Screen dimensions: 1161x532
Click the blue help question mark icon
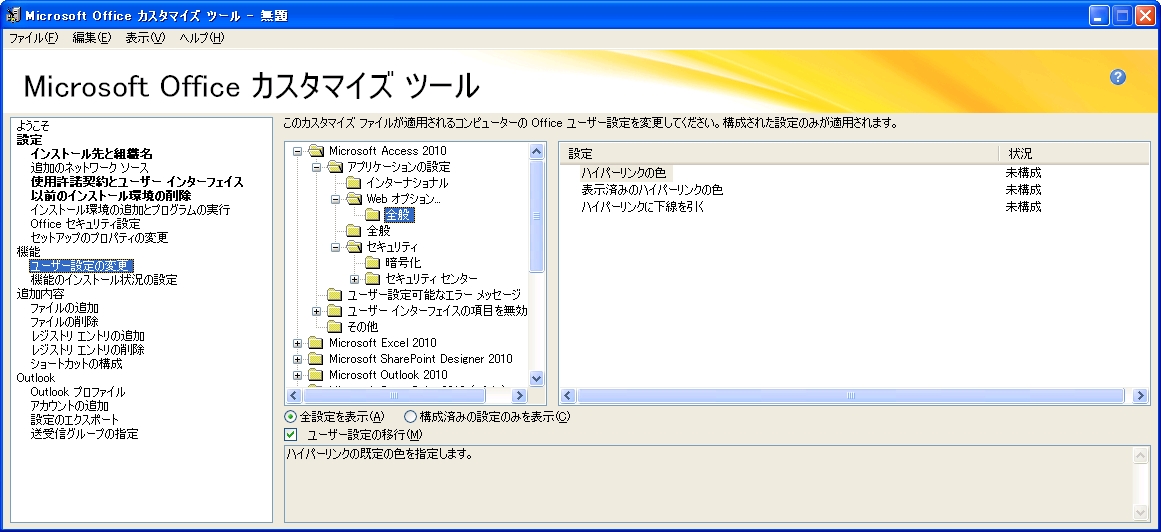[x=1118, y=78]
